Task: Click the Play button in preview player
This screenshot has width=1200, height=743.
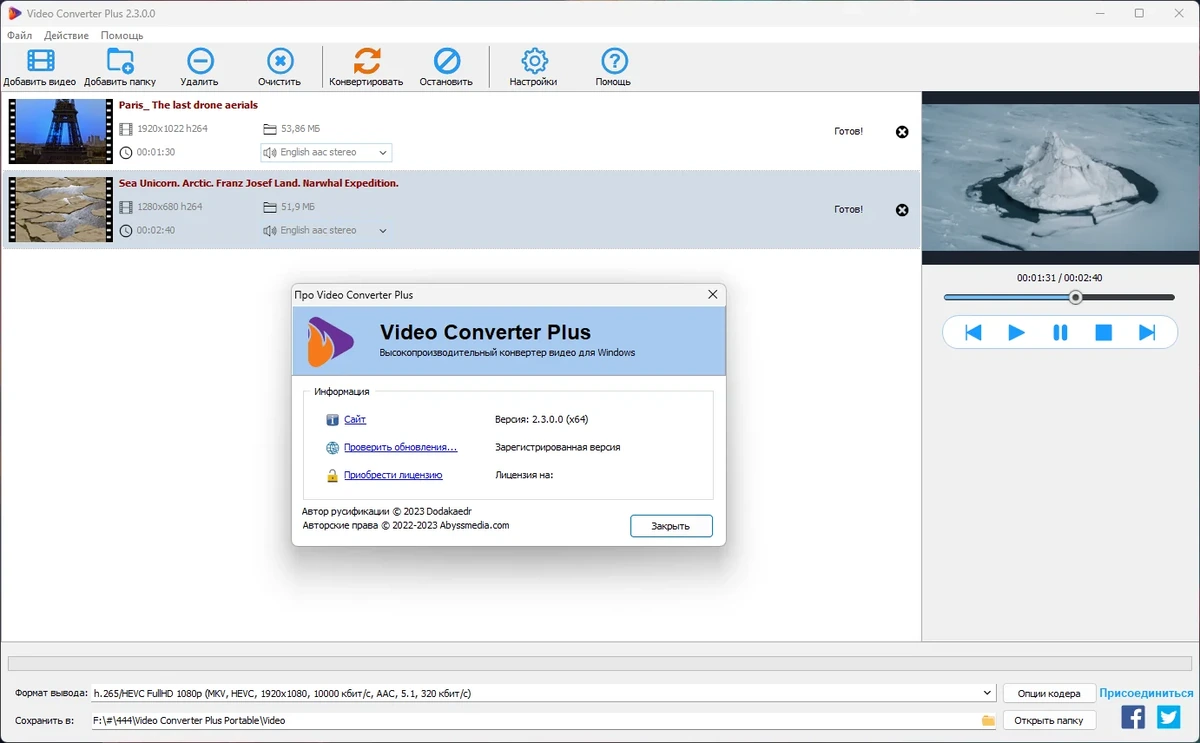Action: (1016, 333)
